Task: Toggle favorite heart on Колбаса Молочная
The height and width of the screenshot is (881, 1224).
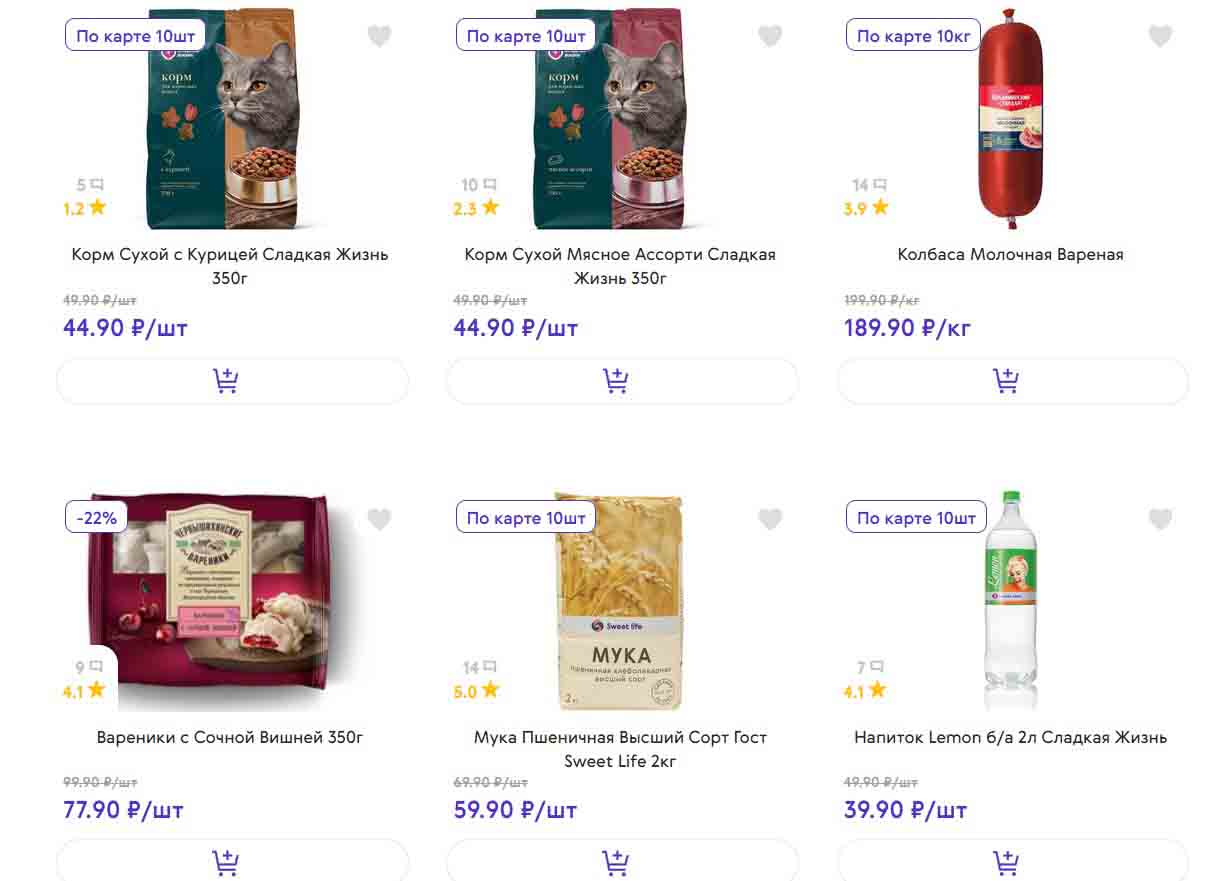Action: pos(1159,37)
